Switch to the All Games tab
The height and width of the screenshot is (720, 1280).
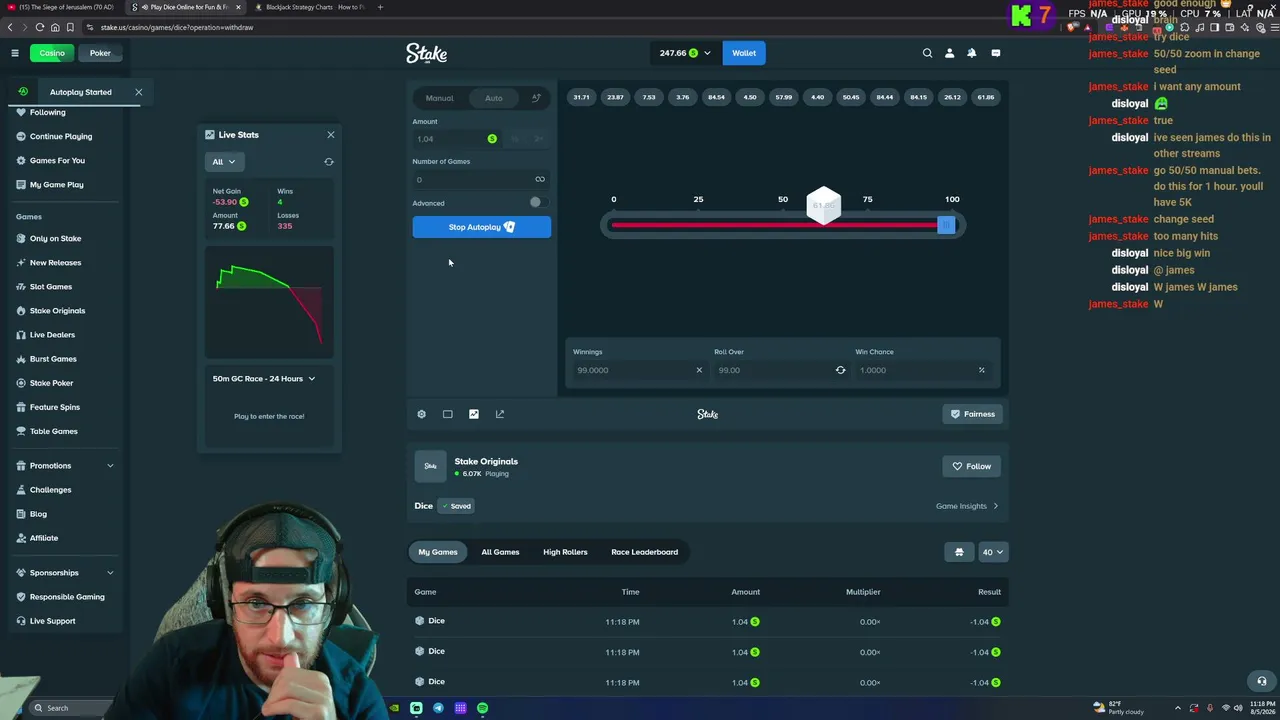click(x=500, y=552)
